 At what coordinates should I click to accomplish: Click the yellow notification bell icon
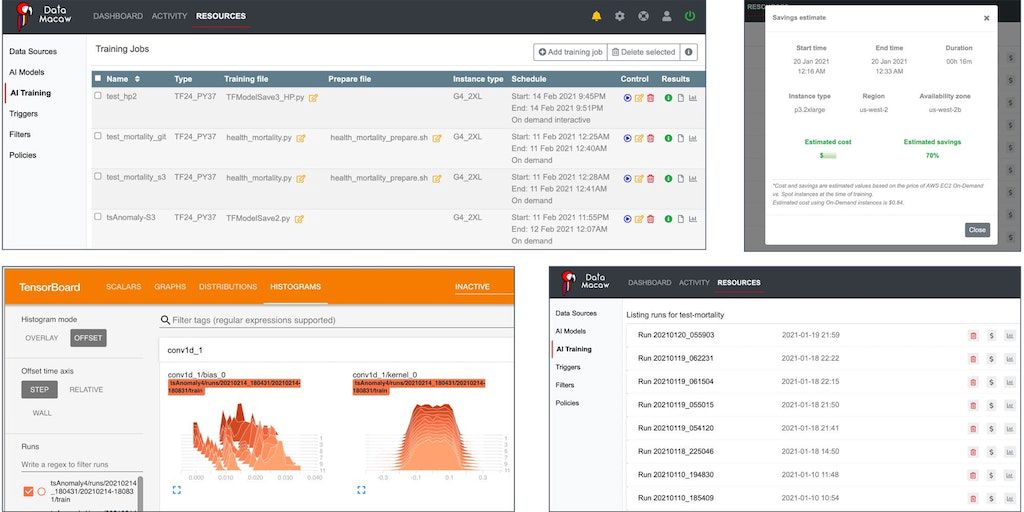(597, 16)
